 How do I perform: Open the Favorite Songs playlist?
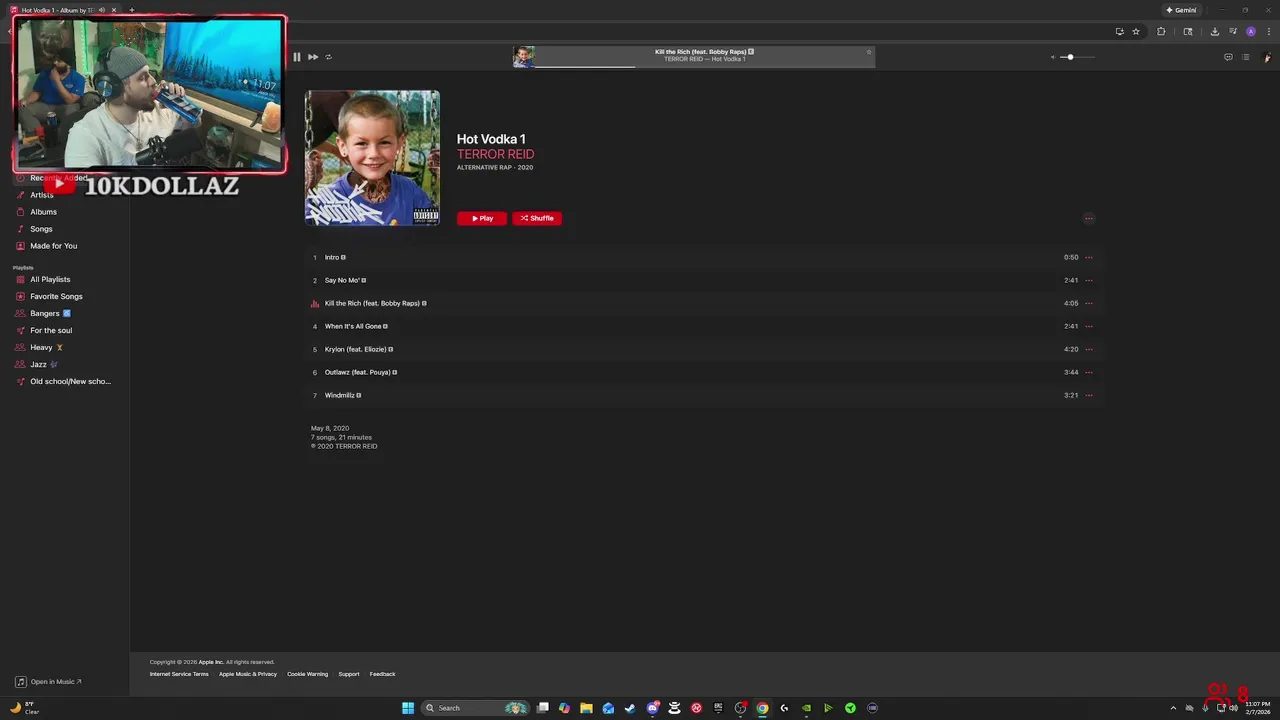[x=56, y=297]
